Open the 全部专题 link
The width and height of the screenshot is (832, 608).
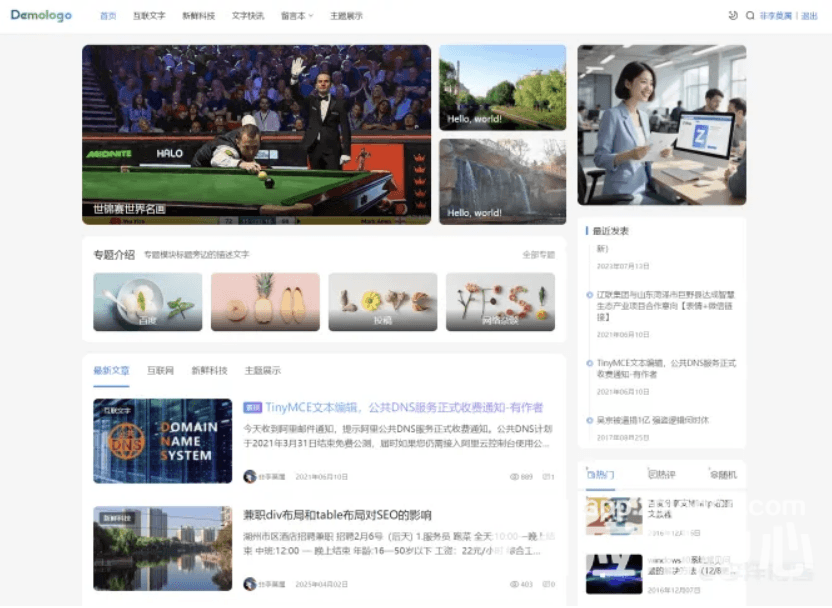point(539,255)
